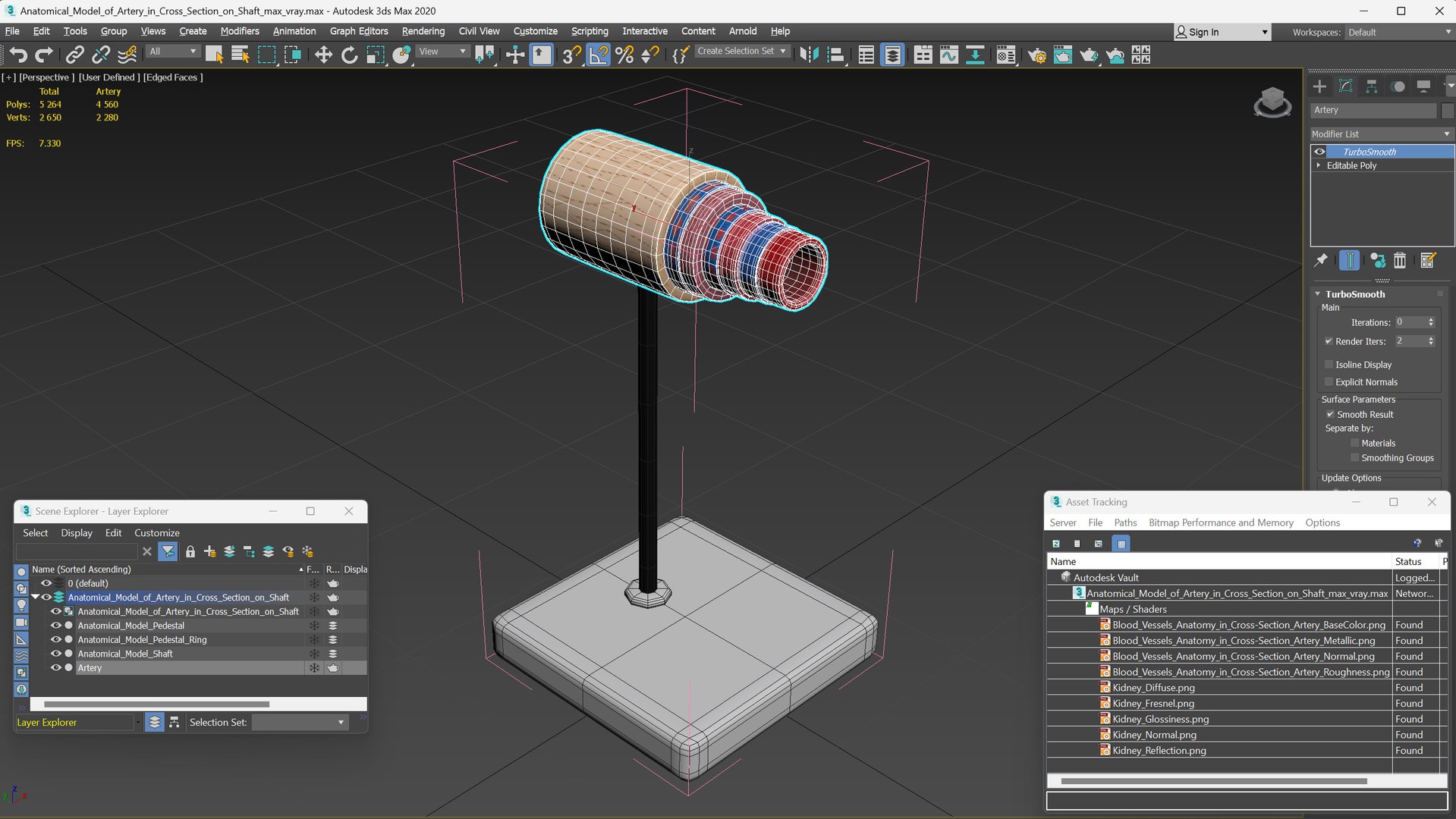Click the Sign In button

tap(1203, 32)
